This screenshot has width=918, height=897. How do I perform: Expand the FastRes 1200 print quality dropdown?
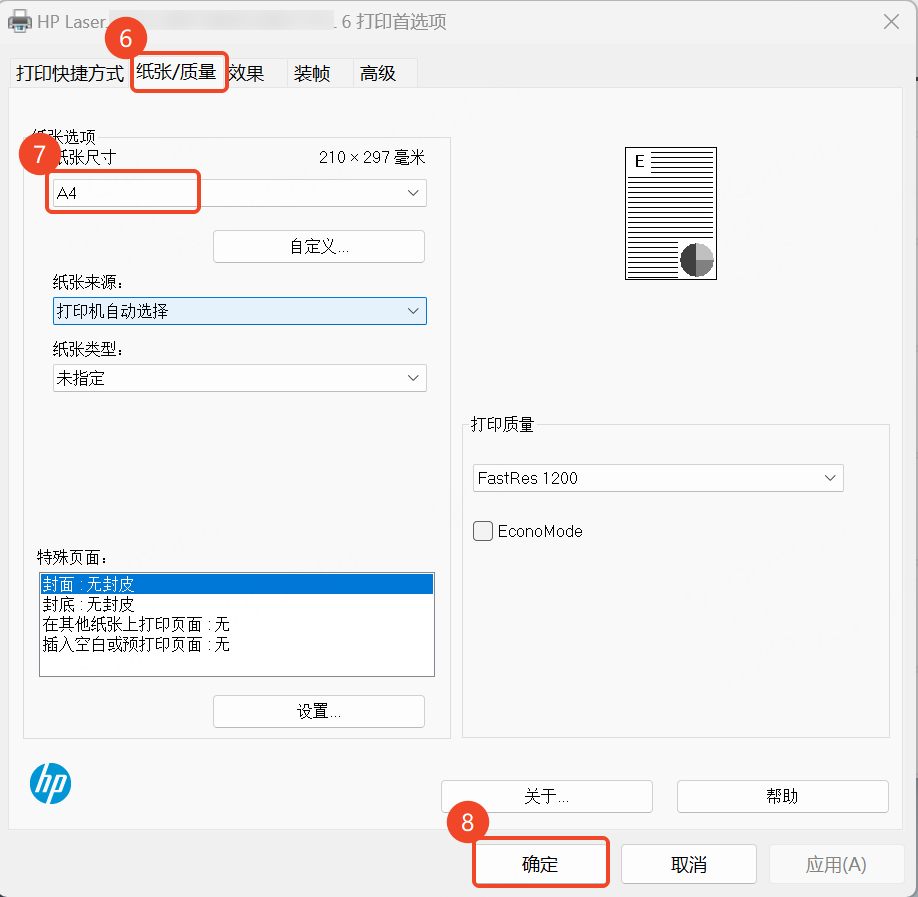[x=658, y=478]
